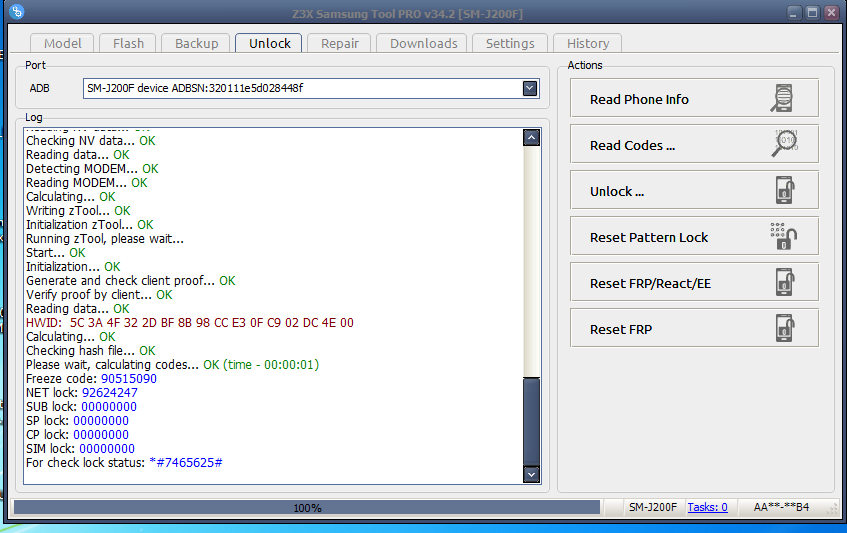847x533 pixels.
Task: Switch to the Settings tab
Action: (x=510, y=43)
